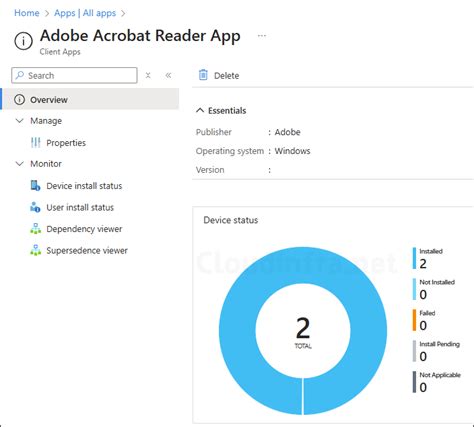The width and height of the screenshot is (474, 427).
Task: Click the dark Not Applicable legend swatch
Action: tap(414, 382)
